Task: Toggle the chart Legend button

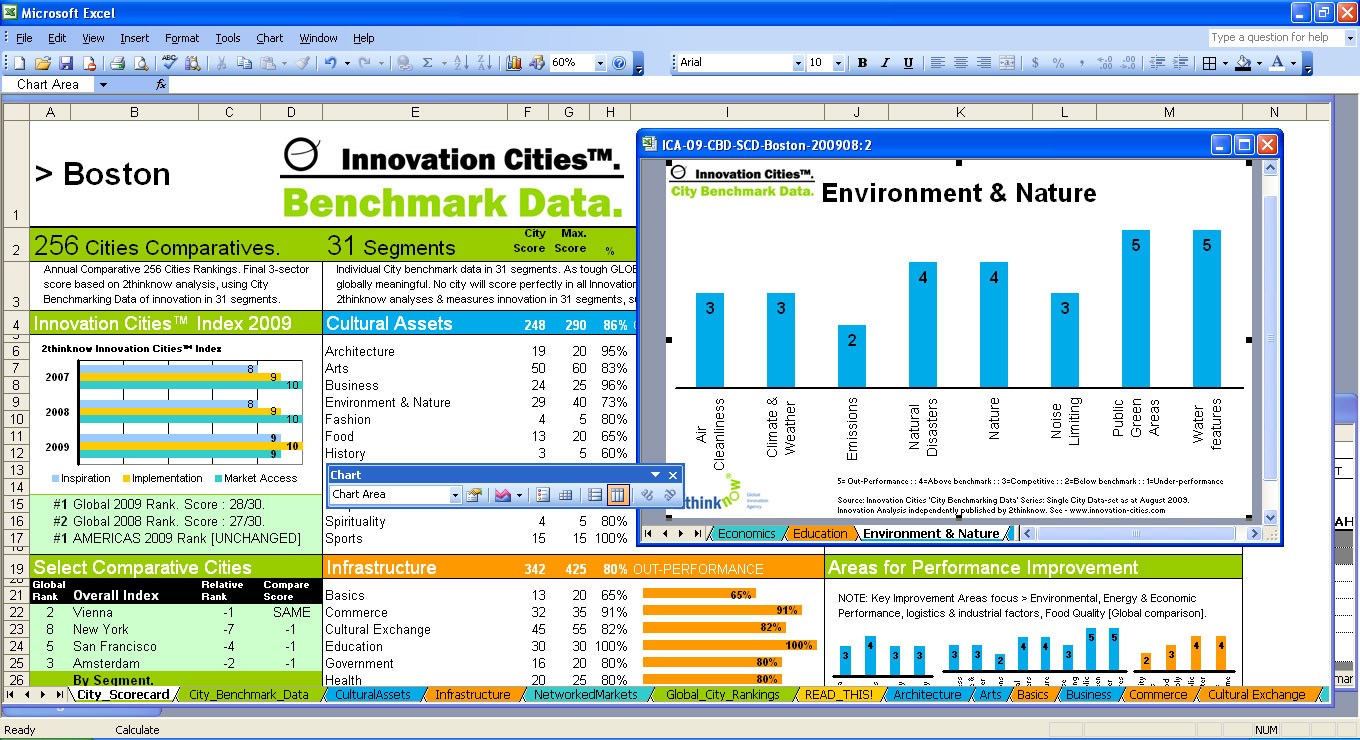Action: tap(543, 495)
